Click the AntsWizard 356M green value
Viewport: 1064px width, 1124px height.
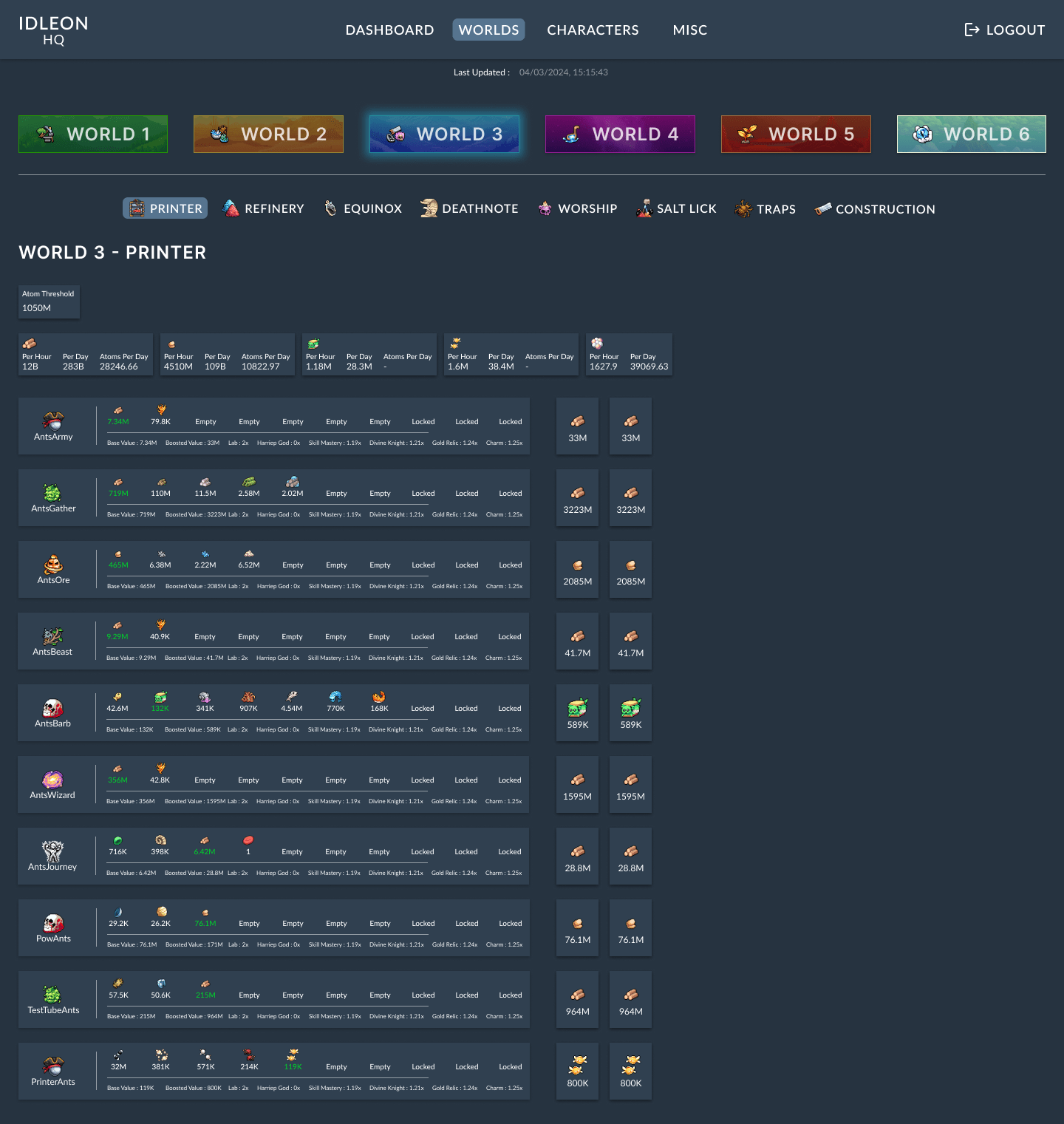point(117,780)
